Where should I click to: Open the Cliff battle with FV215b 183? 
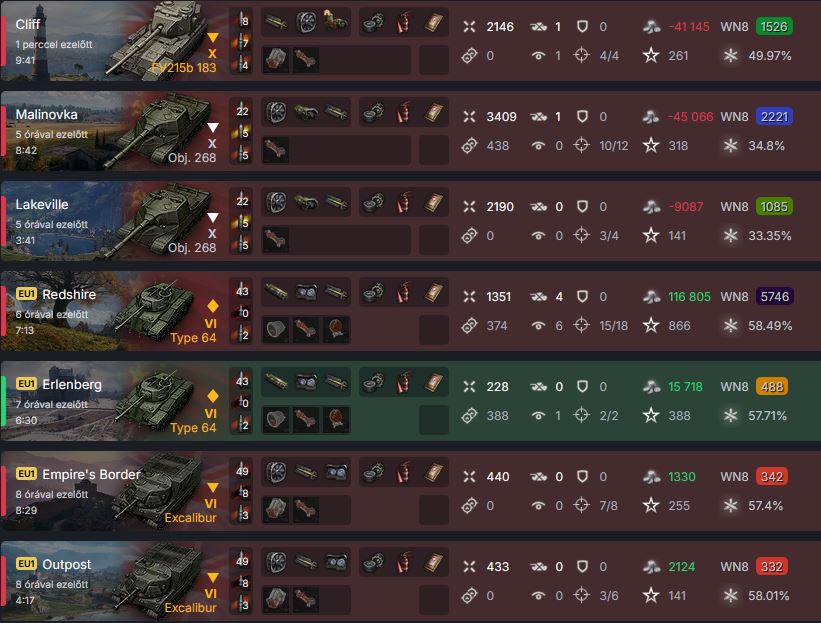click(410, 41)
